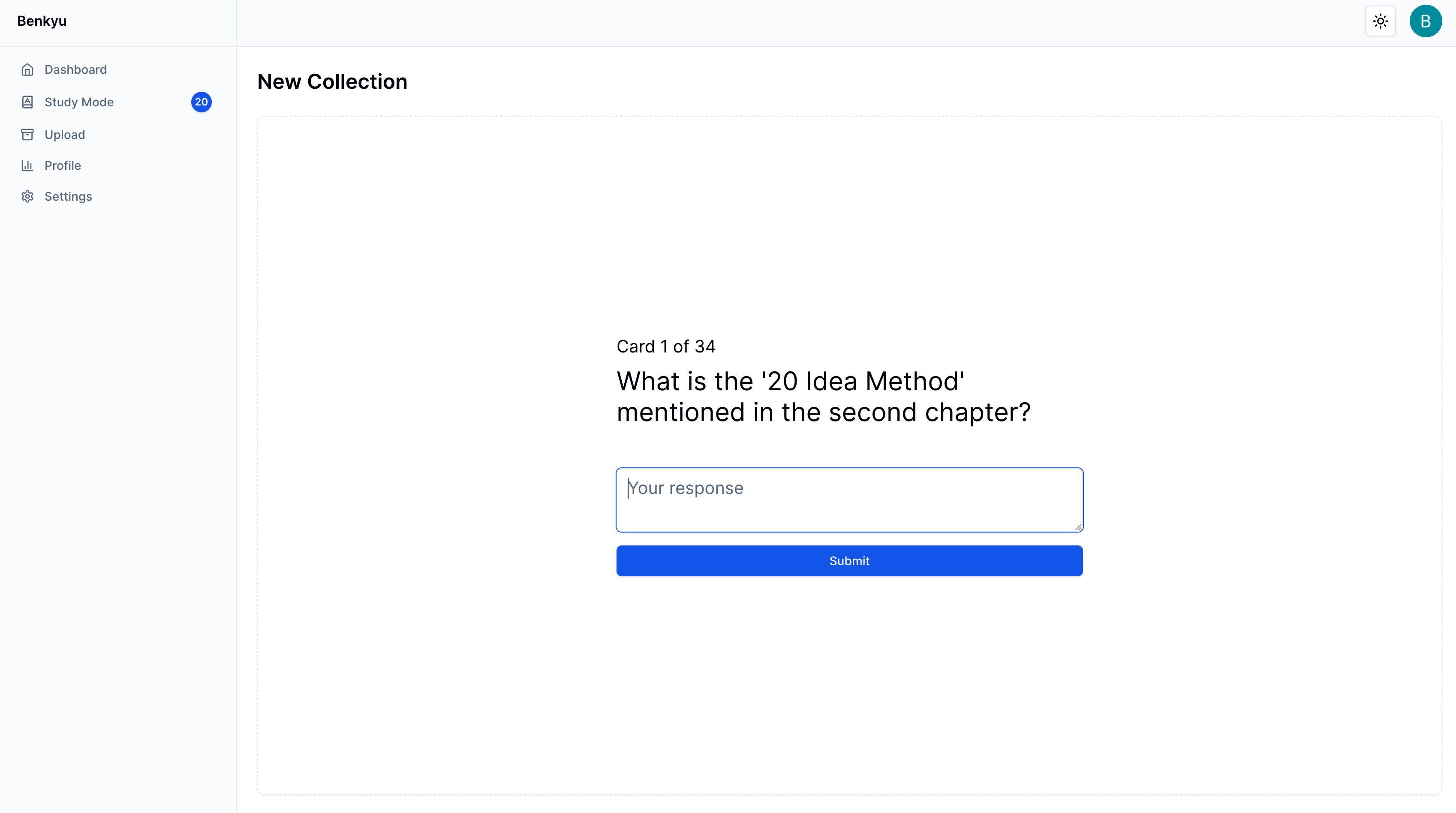1456x813 pixels.
Task: Open the user avatar B menu
Action: [1425, 21]
